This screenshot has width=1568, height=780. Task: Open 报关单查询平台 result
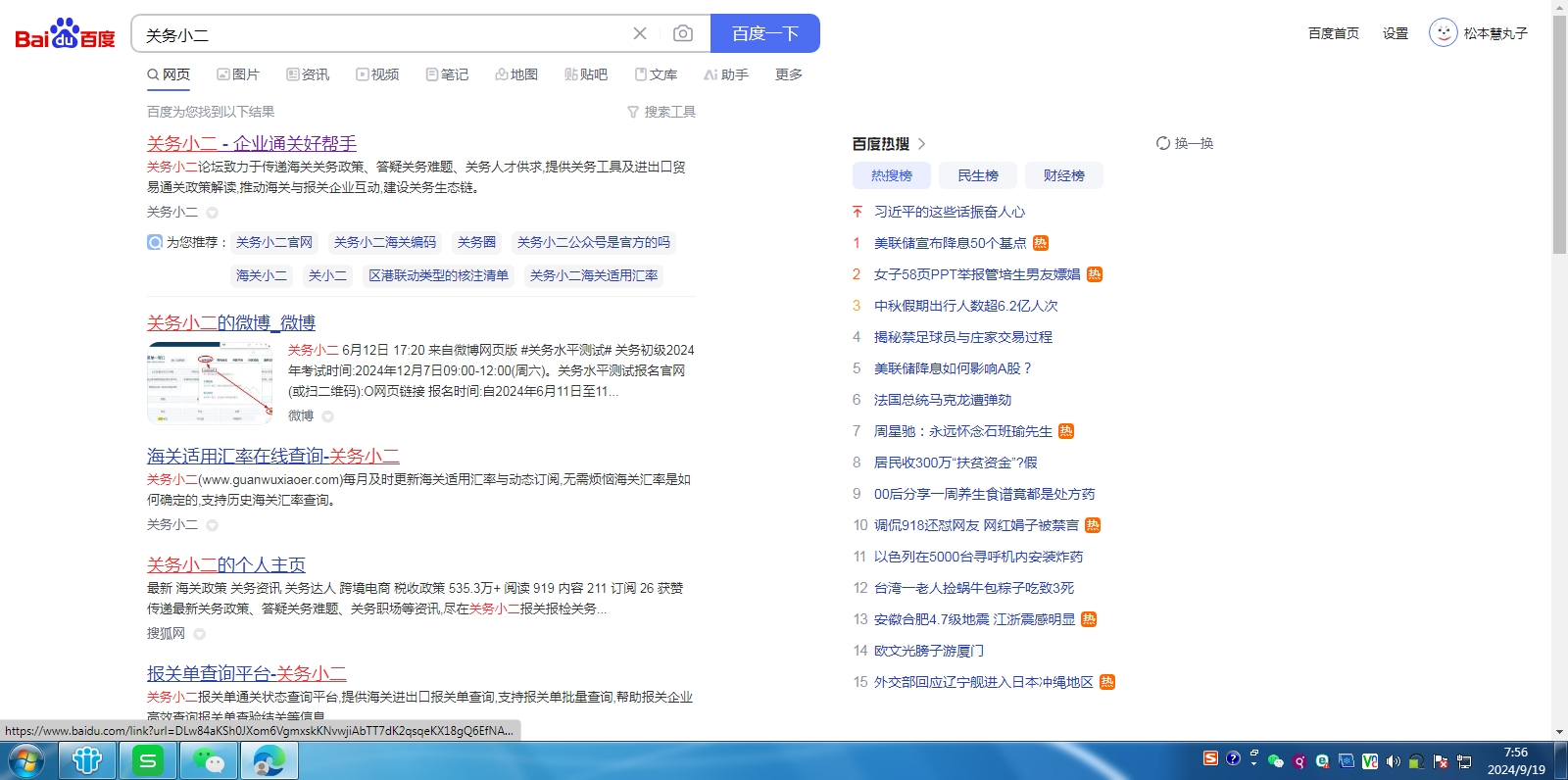coord(247,673)
